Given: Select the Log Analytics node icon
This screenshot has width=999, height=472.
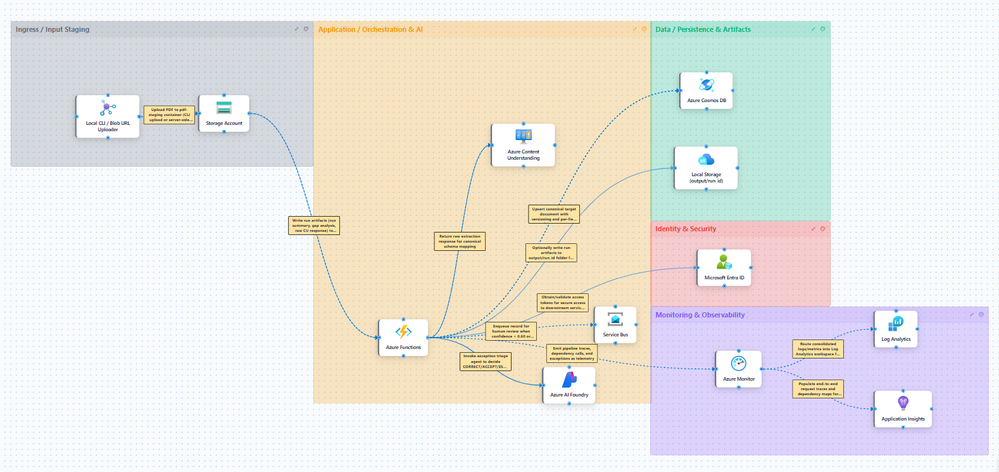Looking at the screenshot, I should click(896, 323).
